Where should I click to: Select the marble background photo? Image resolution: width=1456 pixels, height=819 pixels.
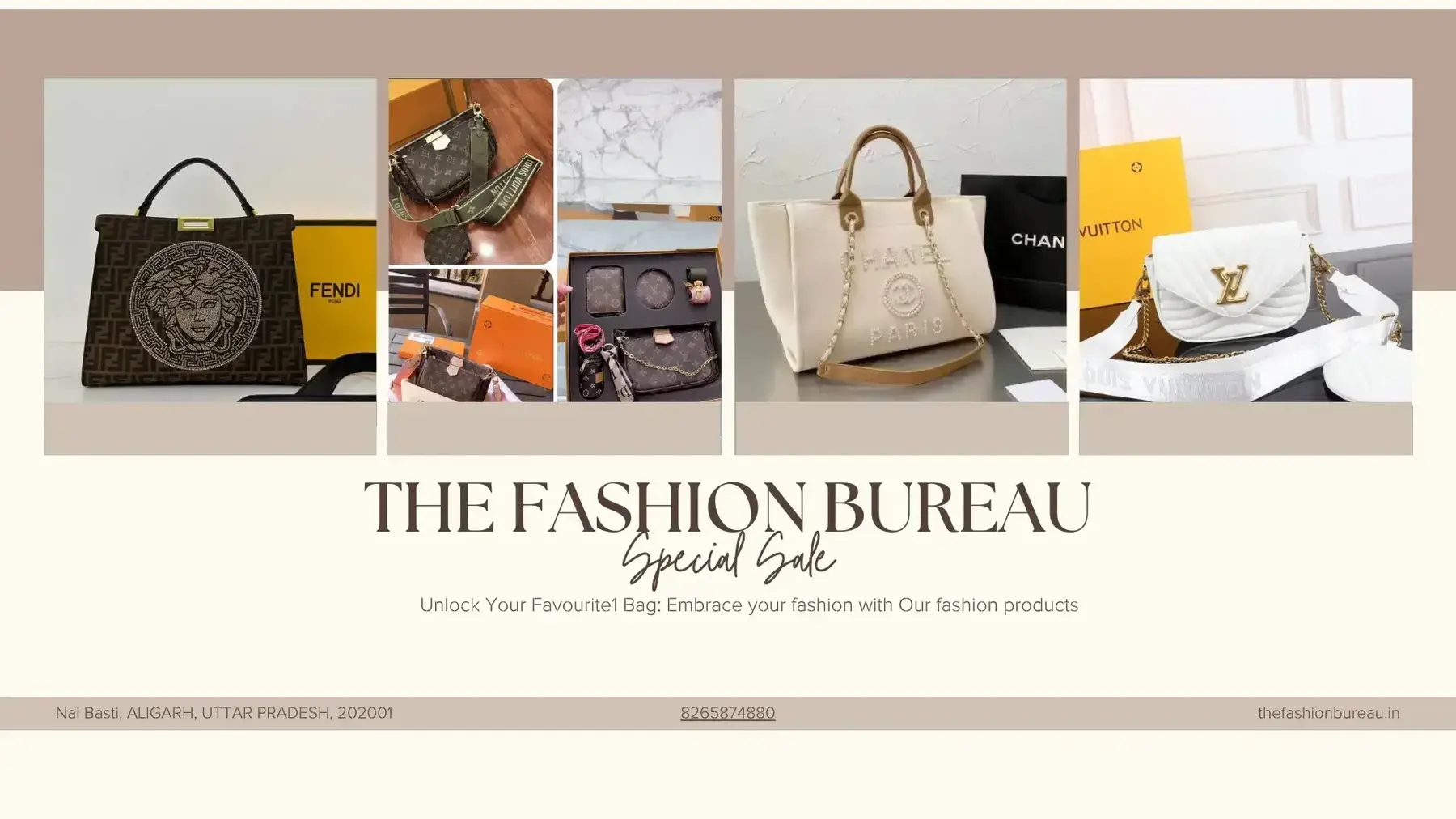coord(639,140)
